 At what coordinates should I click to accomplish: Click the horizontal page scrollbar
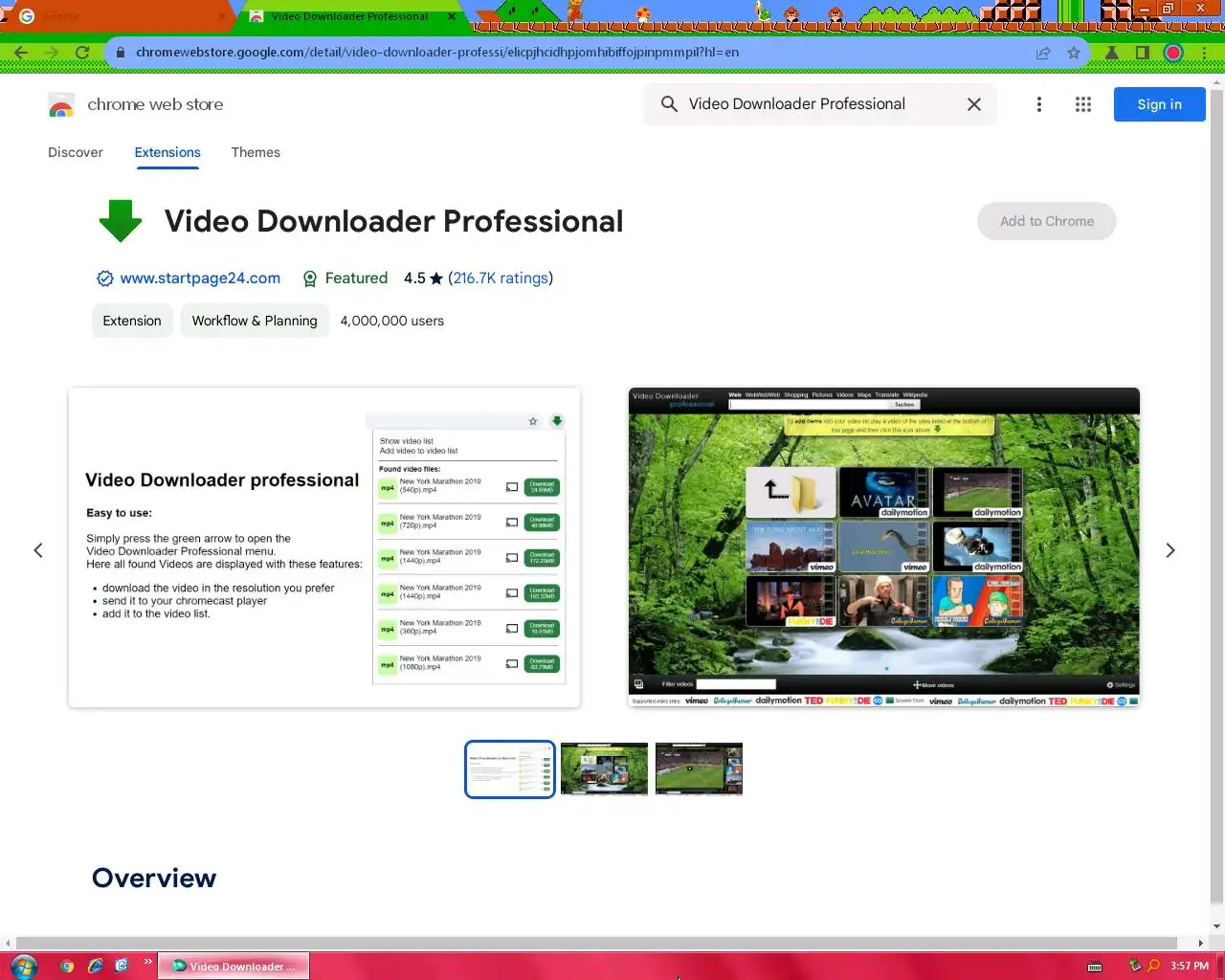pyautogui.click(x=596, y=943)
